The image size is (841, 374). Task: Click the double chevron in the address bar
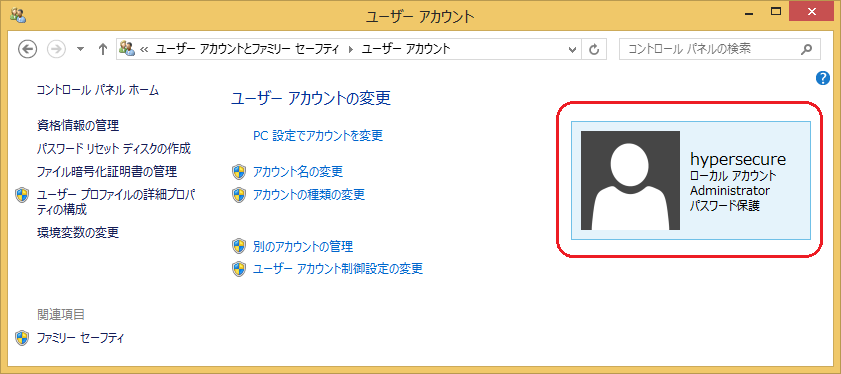click(x=144, y=49)
